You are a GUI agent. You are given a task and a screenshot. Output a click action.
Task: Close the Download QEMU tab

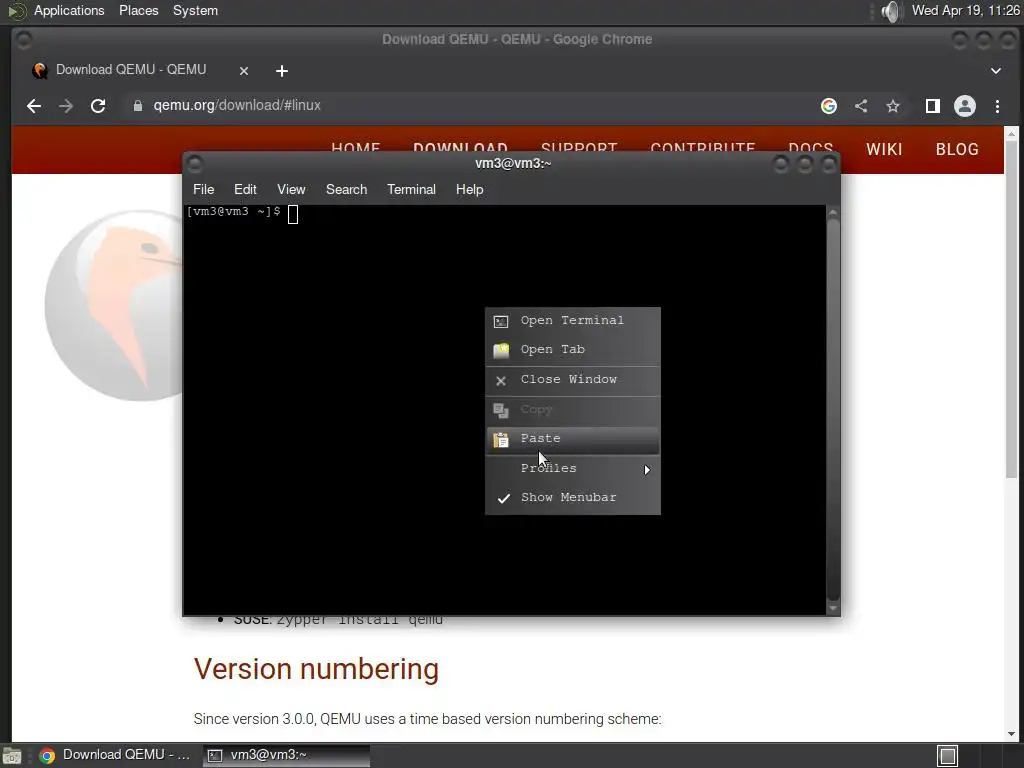tap(244, 71)
